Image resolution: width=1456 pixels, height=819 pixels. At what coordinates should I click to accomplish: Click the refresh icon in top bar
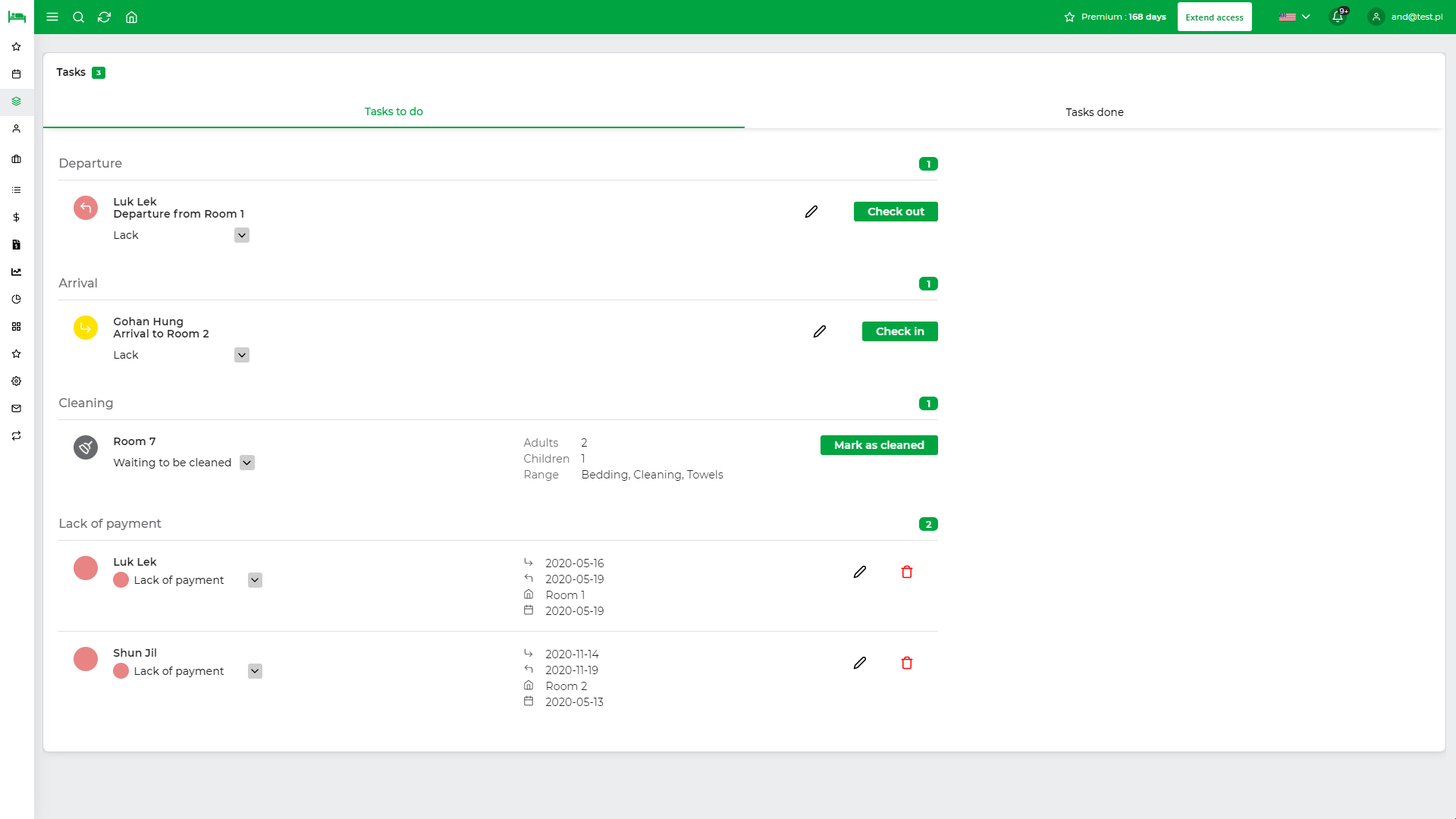click(x=105, y=17)
